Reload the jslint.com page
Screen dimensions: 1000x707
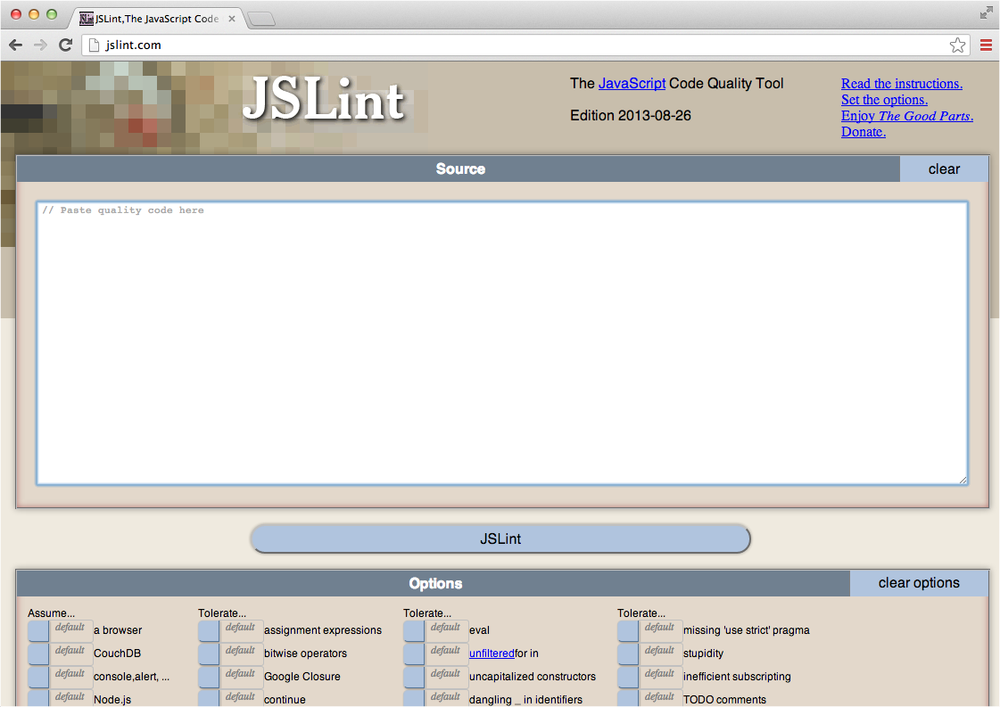(x=65, y=45)
